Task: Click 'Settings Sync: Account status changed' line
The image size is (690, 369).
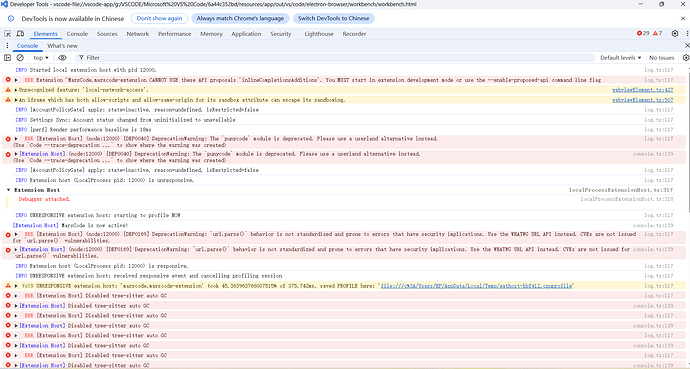Action: tap(125, 120)
